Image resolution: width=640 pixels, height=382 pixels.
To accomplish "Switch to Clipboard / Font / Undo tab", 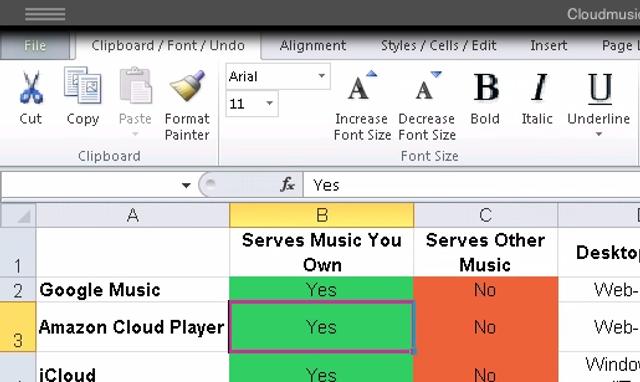I will tap(168, 45).
